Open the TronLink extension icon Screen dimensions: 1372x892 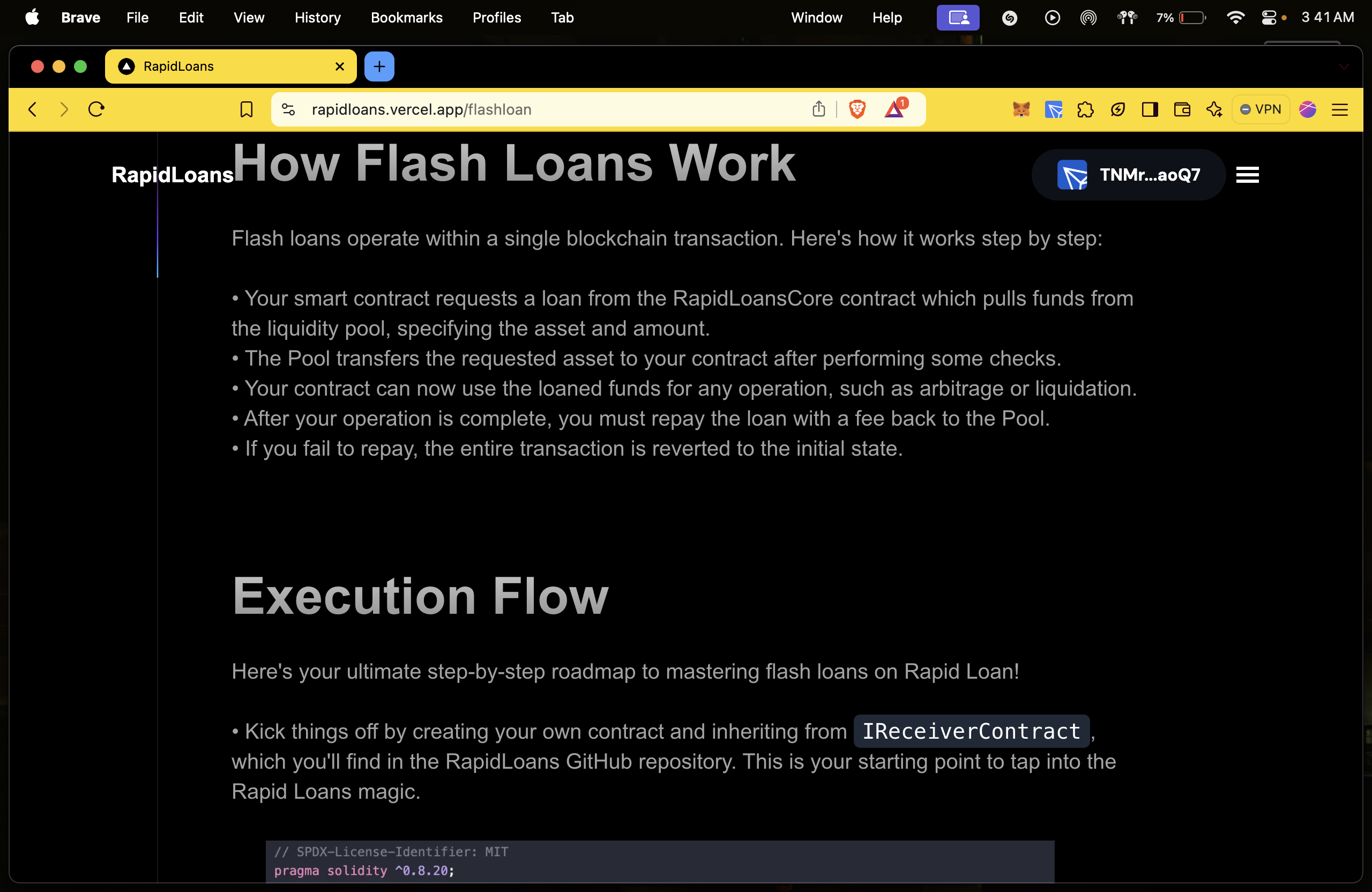click(x=1053, y=109)
